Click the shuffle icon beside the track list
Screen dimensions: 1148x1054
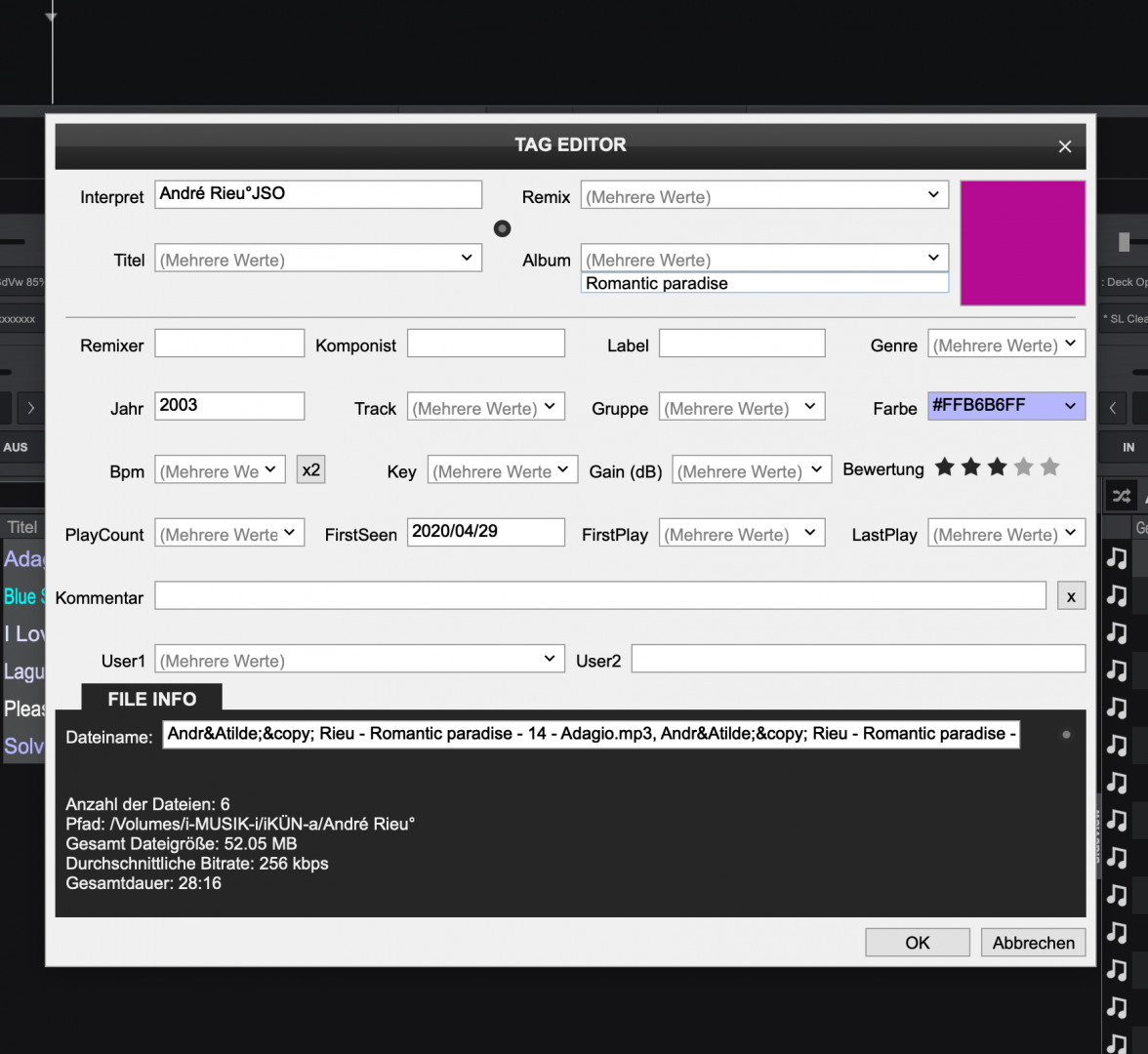click(x=1122, y=497)
